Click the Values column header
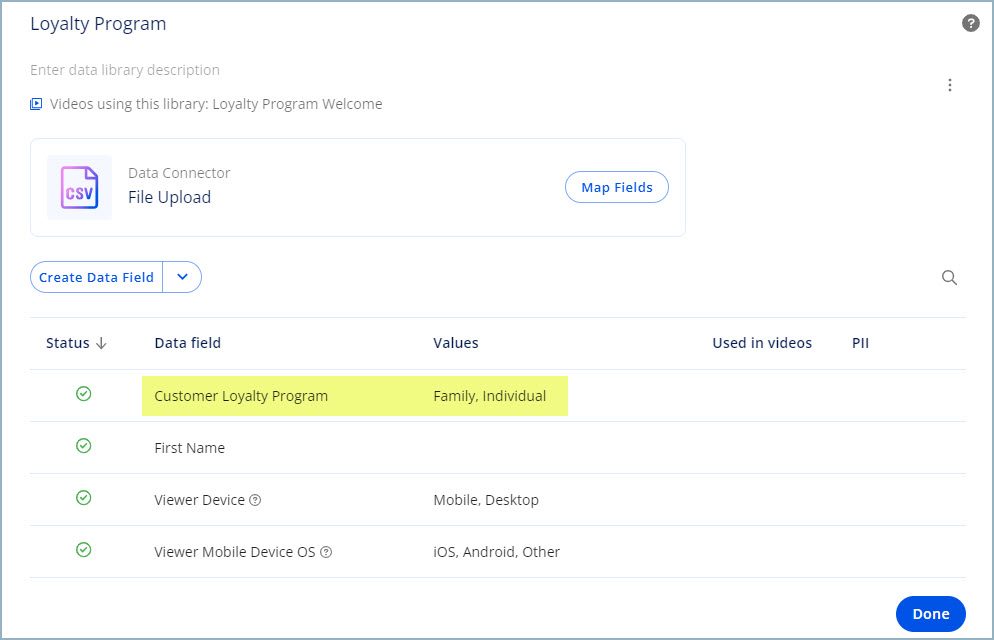The width and height of the screenshot is (994, 640). (x=456, y=343)
